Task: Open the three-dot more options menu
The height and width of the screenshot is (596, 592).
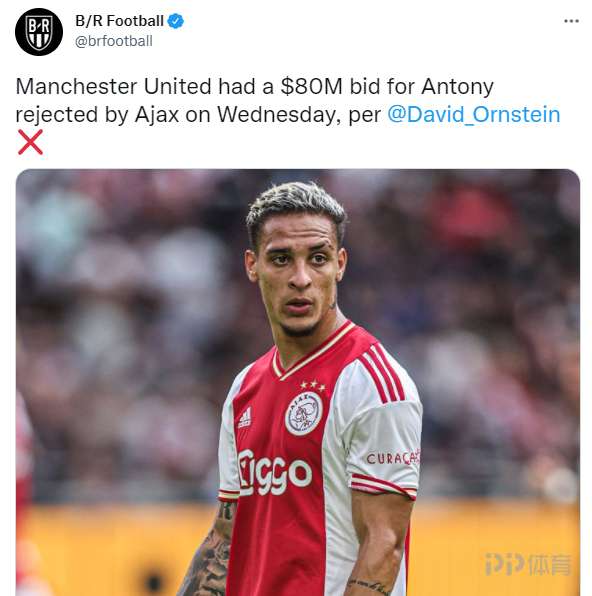Action: [x=571, y=21]
